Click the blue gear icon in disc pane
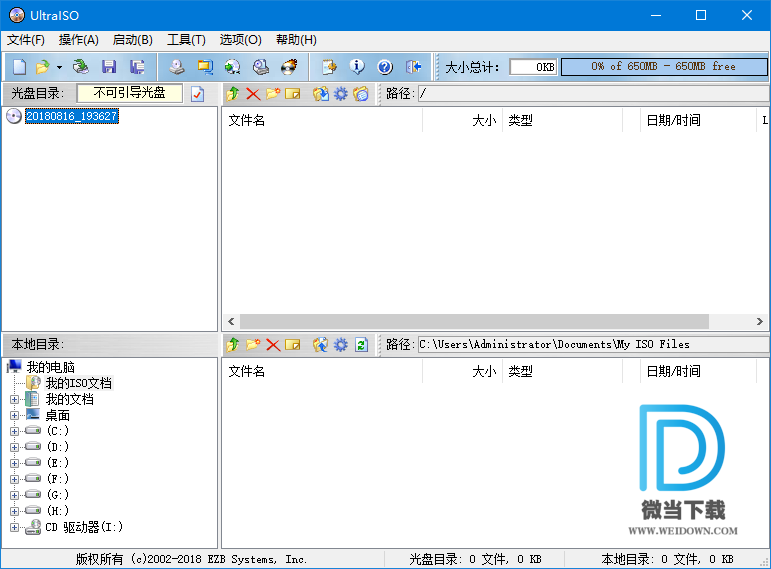 (341, 93)
